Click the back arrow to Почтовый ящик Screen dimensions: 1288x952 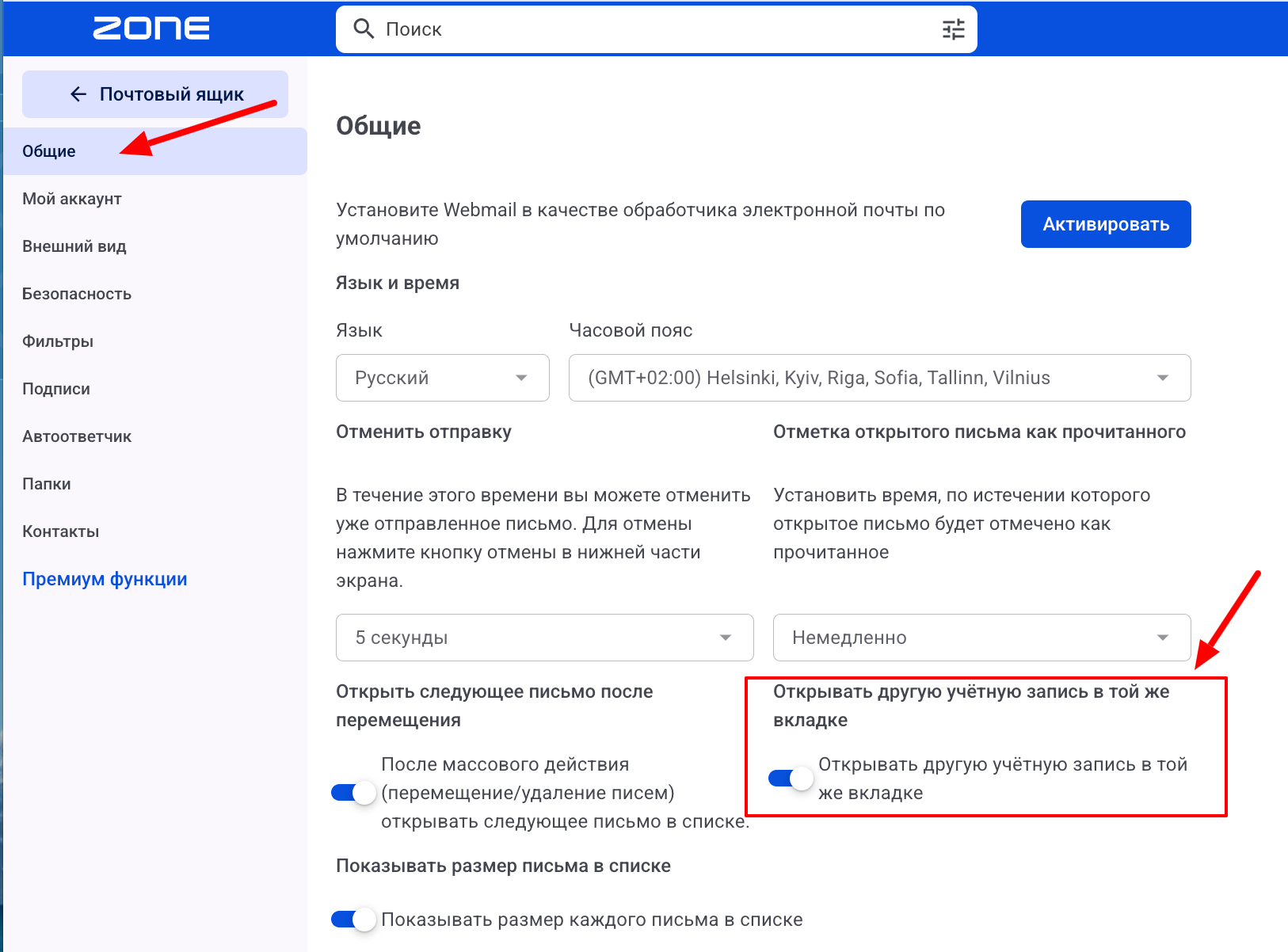click(78, 94)
